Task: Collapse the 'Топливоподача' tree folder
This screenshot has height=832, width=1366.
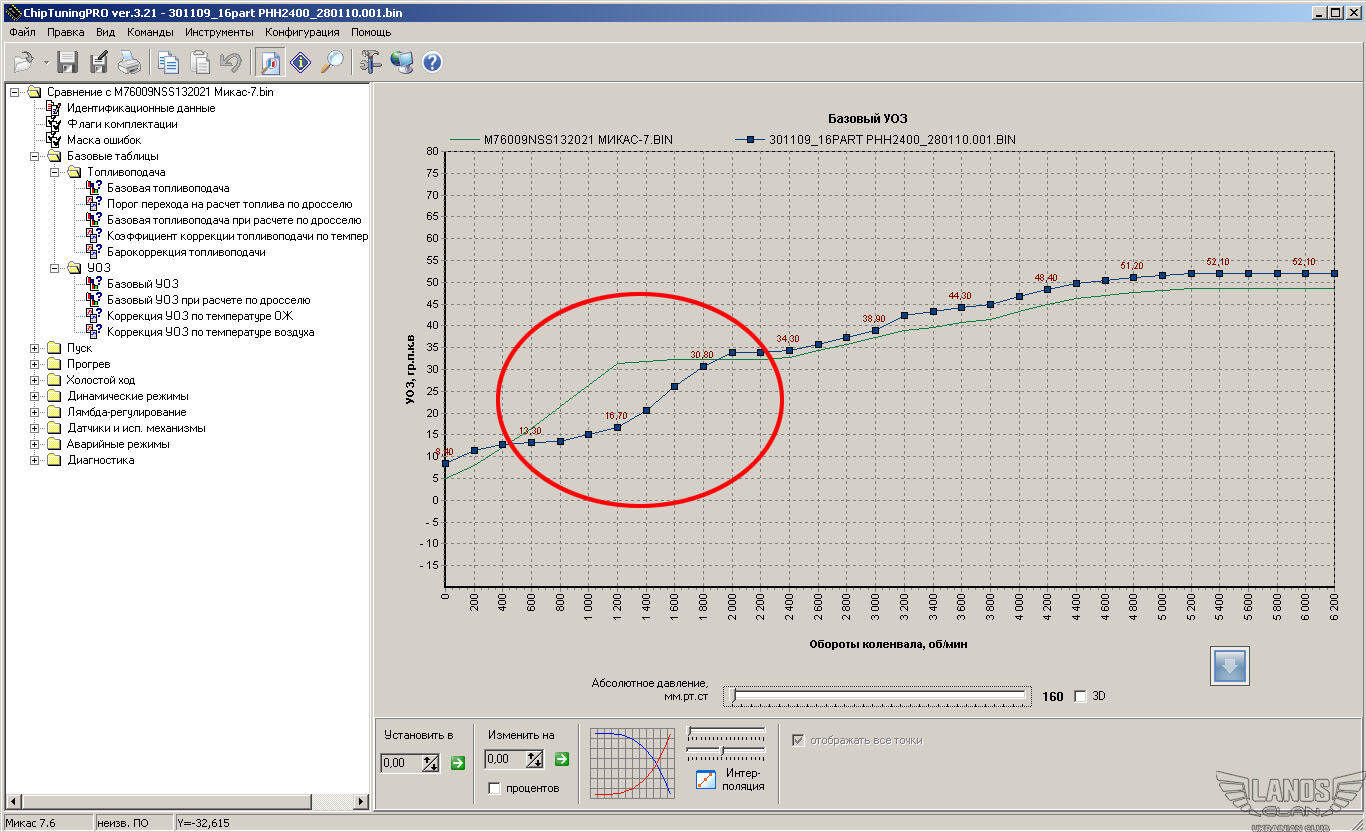Action: [56, 172]
